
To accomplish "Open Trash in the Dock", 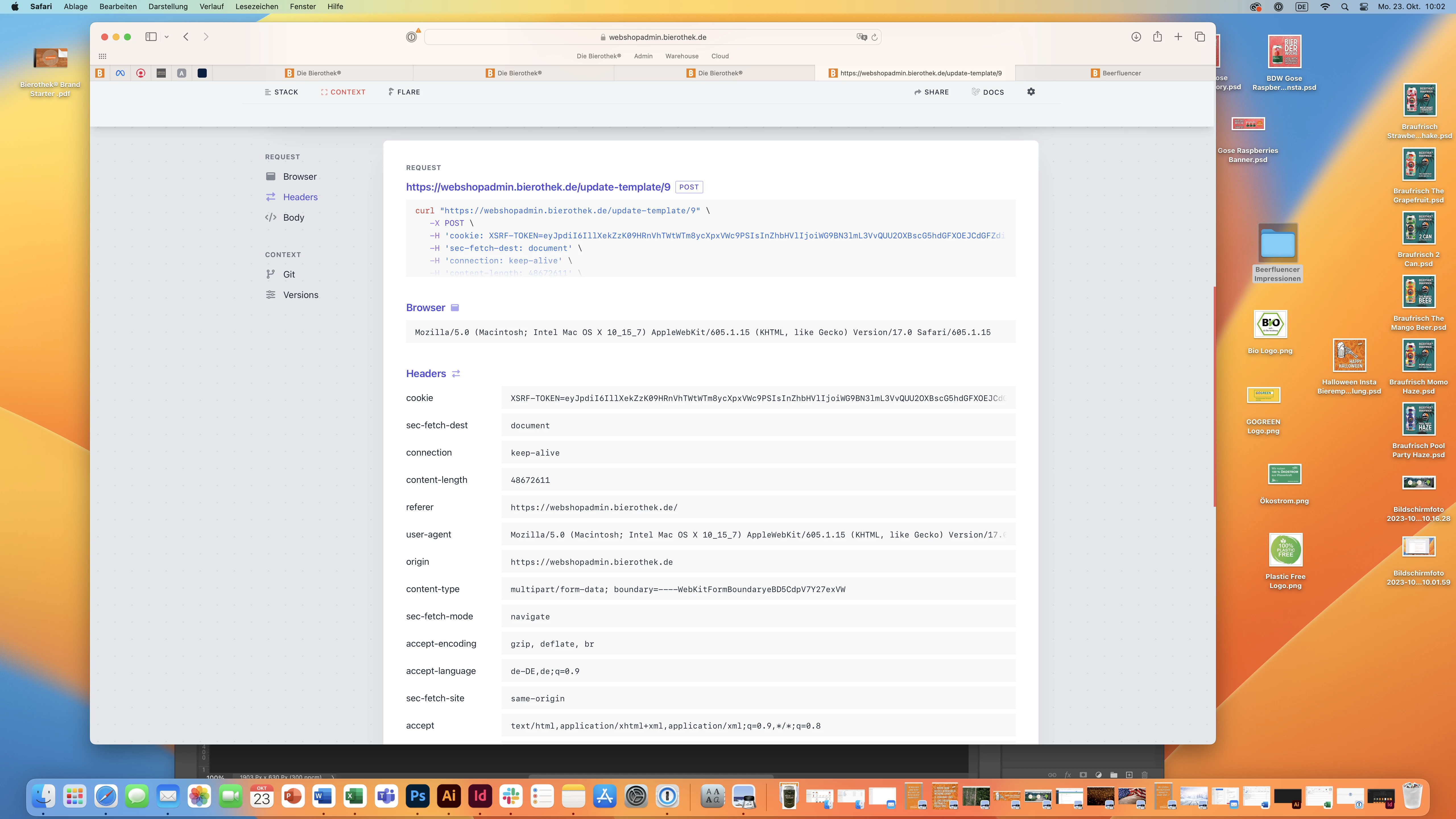I will [x=1412, y=796].
